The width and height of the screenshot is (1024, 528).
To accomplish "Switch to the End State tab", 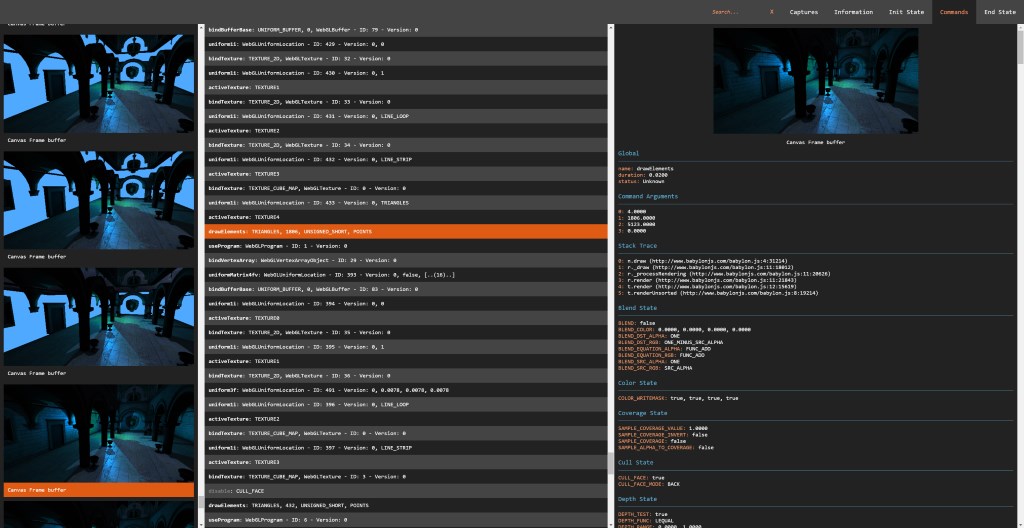I will click(x=999, y=12).
